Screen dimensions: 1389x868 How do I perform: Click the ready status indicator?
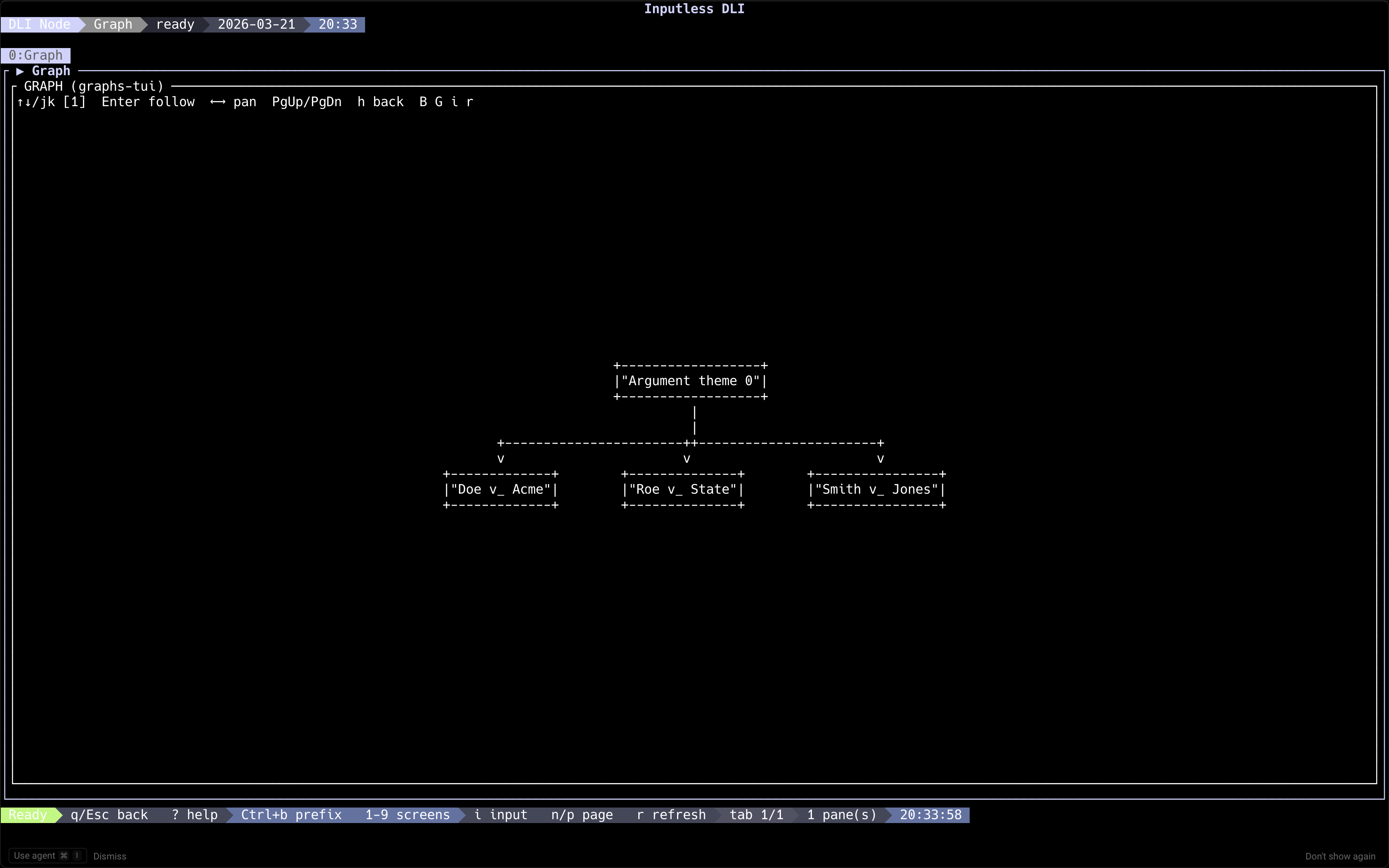[175, 24]
